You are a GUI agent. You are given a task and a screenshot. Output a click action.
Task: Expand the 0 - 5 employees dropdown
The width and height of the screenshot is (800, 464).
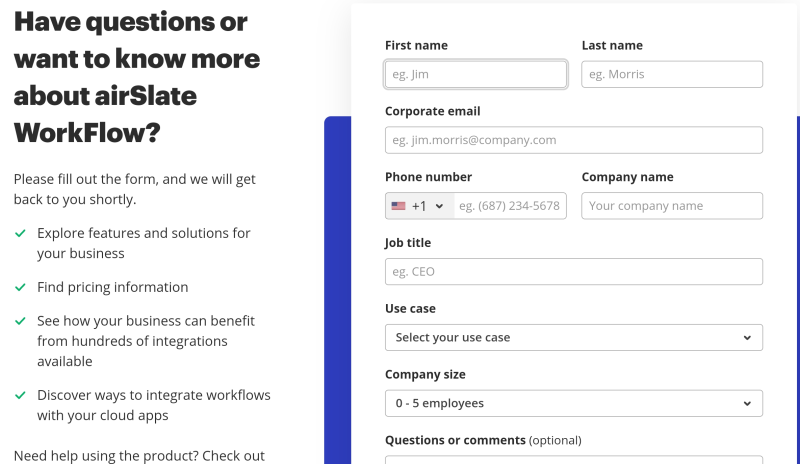[x=574, y=403]
